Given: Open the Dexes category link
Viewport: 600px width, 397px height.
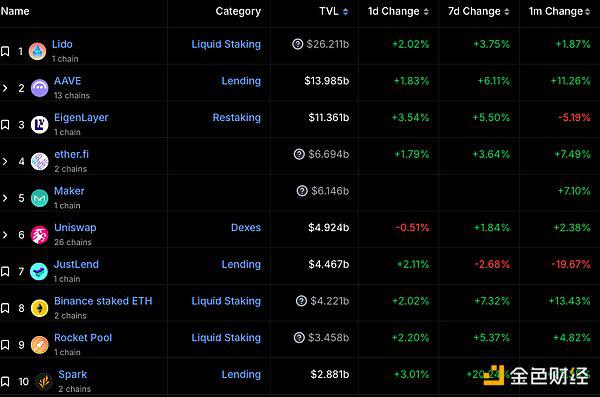Looking at the screenshot, I should coord(246,227).
